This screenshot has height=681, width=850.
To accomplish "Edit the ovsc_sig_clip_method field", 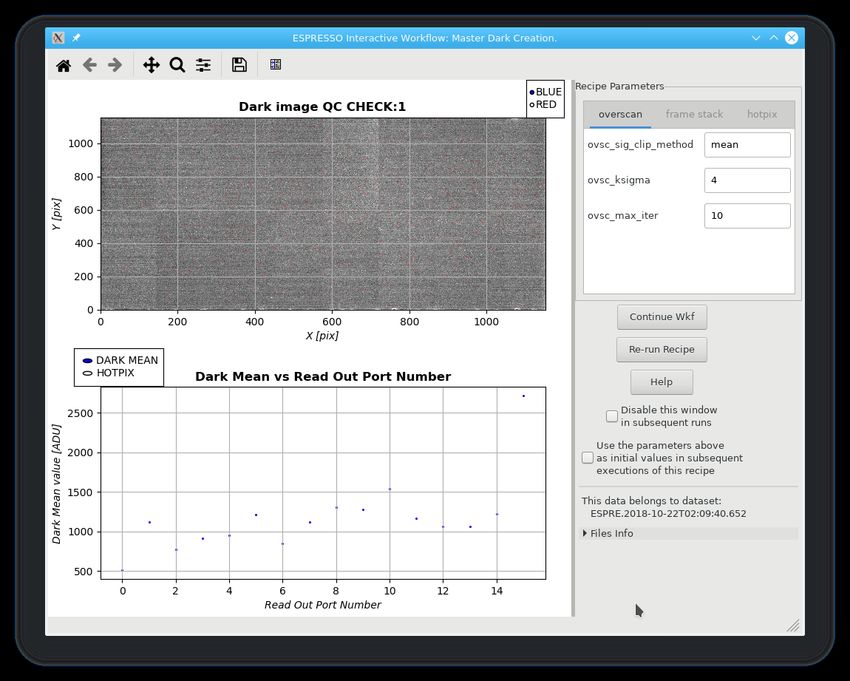I will pos(747,145).
